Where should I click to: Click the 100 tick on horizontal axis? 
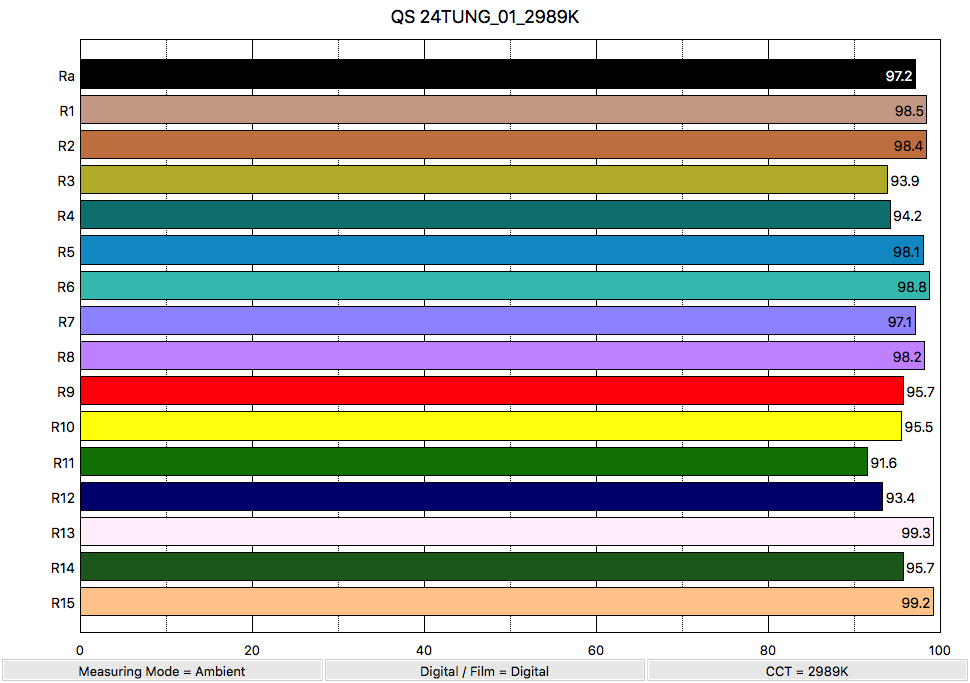point(939,651)
